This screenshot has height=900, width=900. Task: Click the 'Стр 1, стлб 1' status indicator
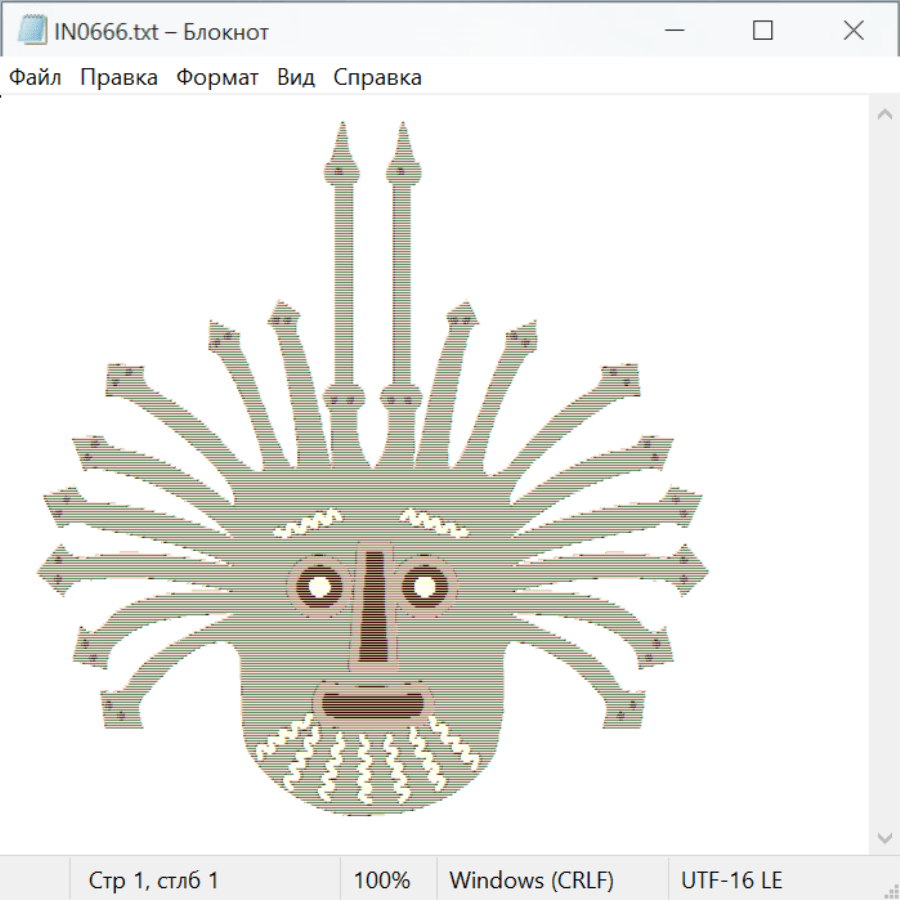pyautogui.click(x=154, y=881)
